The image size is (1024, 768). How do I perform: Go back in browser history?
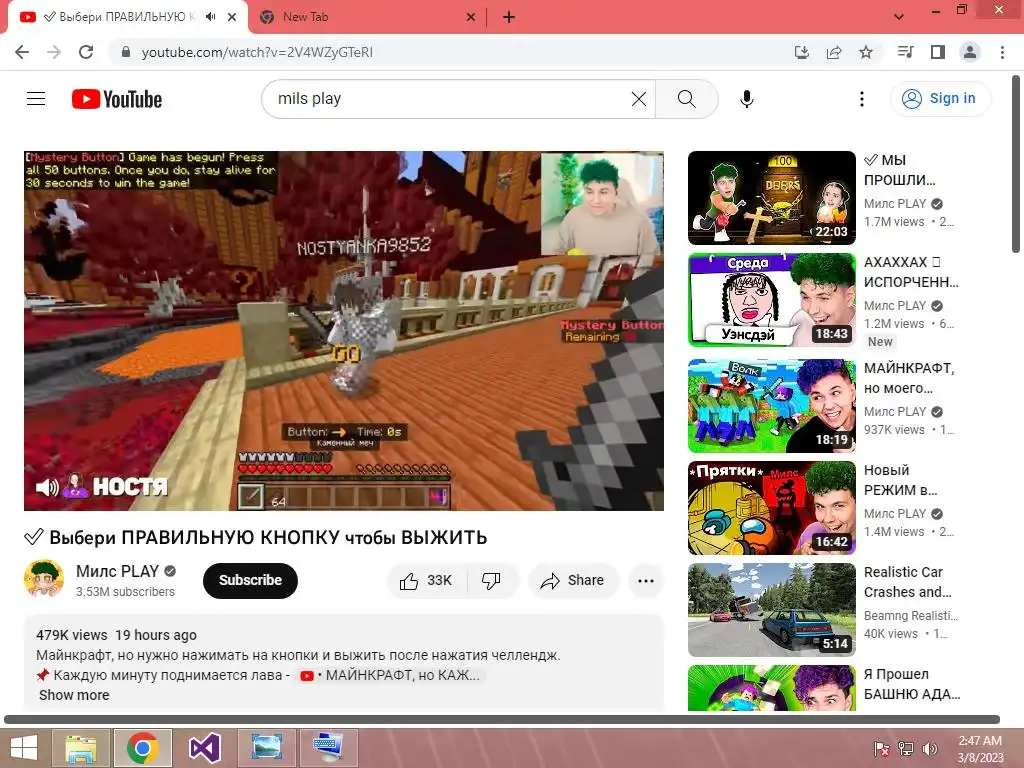[22, 52]
